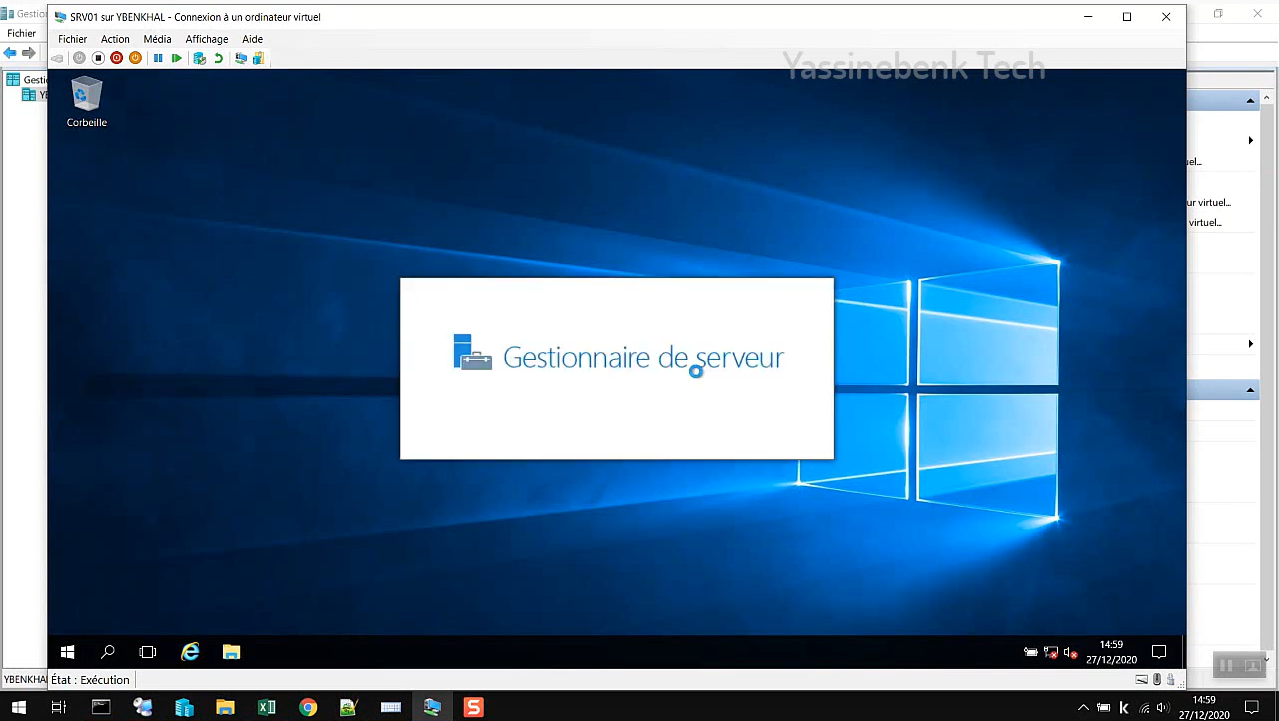This screenshot has height=721, width=1279.
Task: Click the forward arrow in Hyper-V Manager
Action: pyautogui.click(x=28, y=53)
